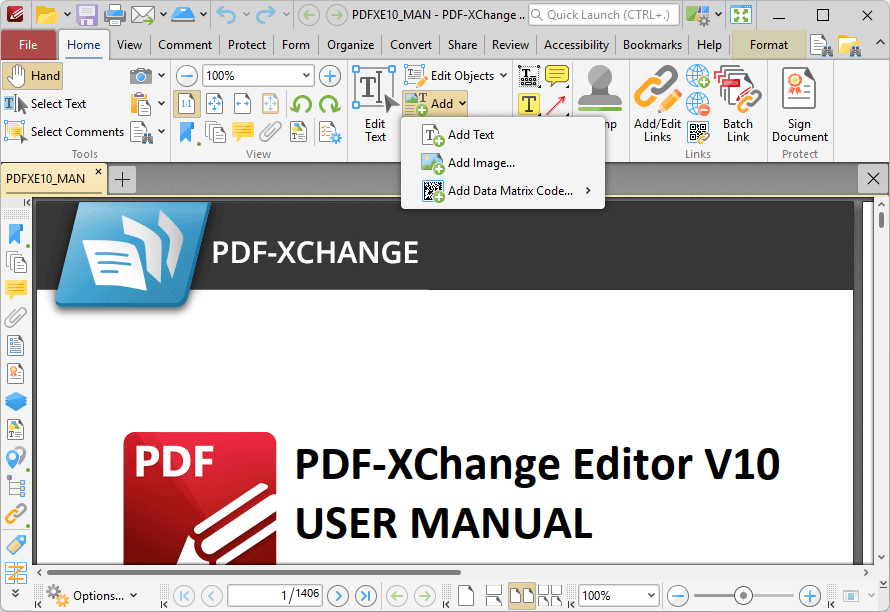Click the Print icon in quick toolbar
Viewport: 890px width, 612px height.
coord(114,15)
